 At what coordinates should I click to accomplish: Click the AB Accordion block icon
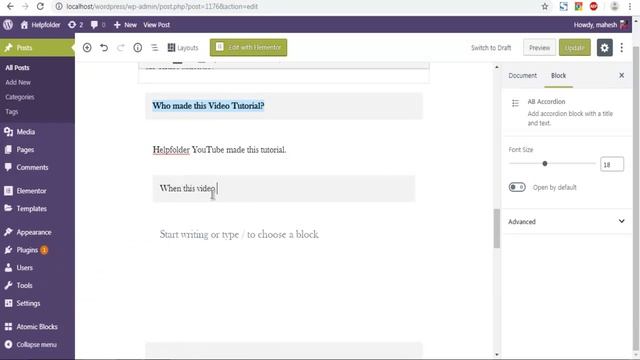coord(516,103)
